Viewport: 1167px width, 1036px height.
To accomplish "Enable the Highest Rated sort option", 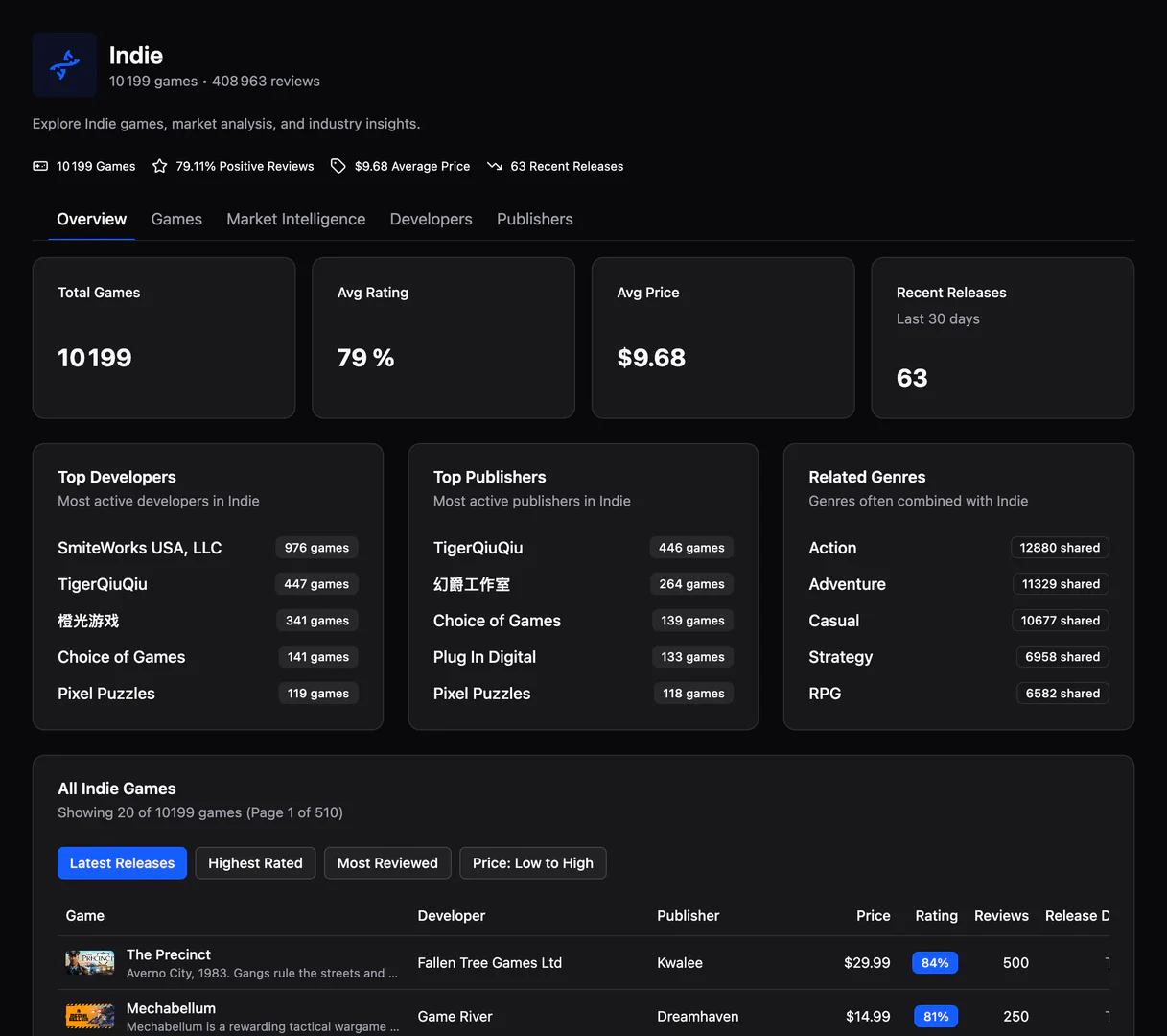I will [255, 862].
